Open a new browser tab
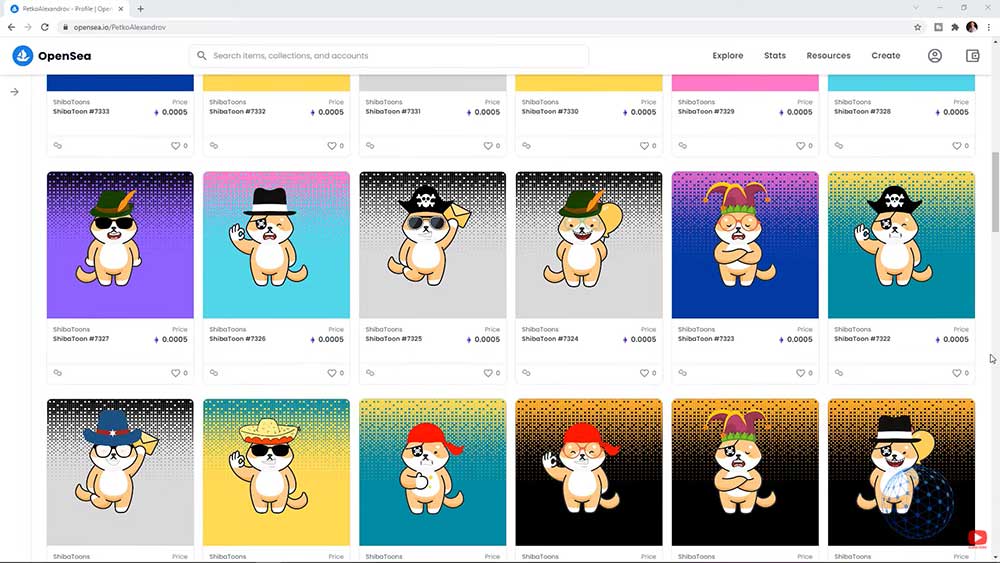1000x563 pixels. pos(140,9)
